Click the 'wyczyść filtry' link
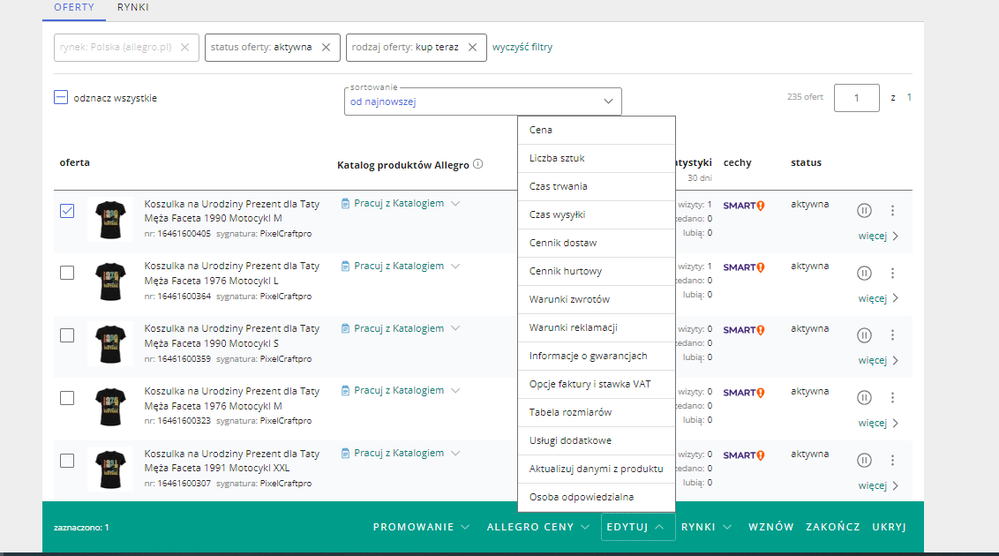 click(522, 47)
